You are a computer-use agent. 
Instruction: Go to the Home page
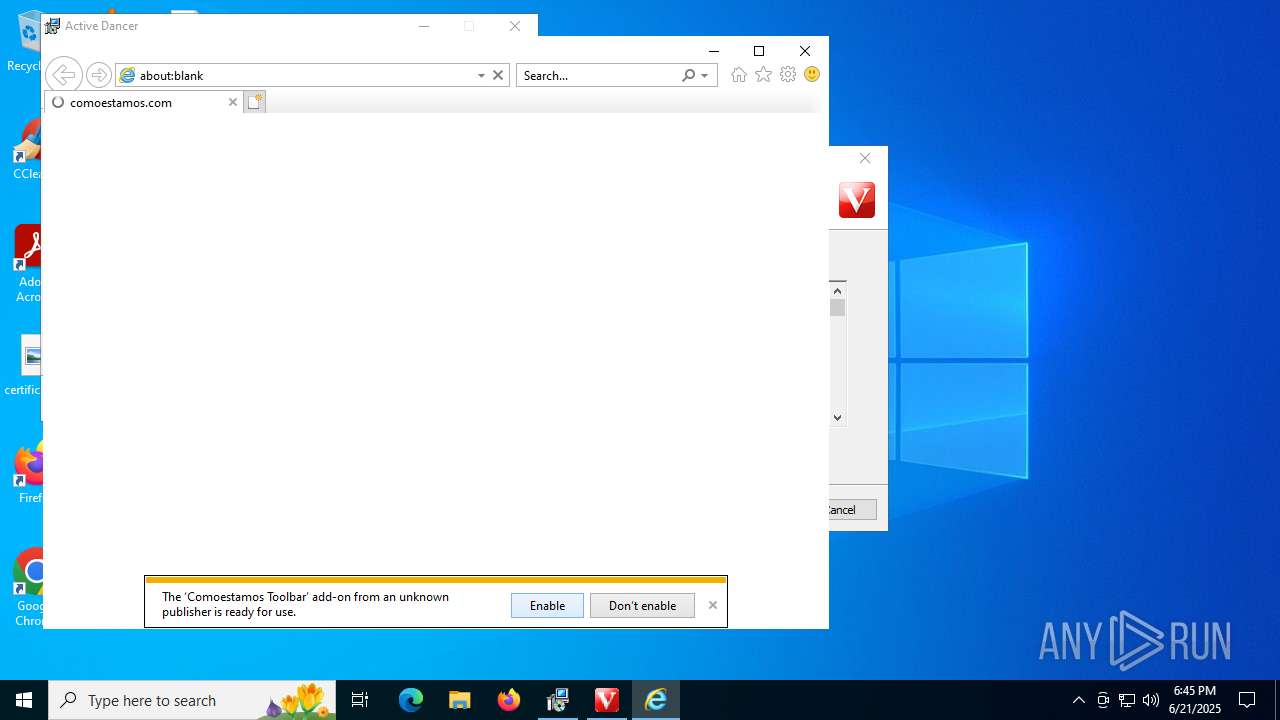click(739, 75)
